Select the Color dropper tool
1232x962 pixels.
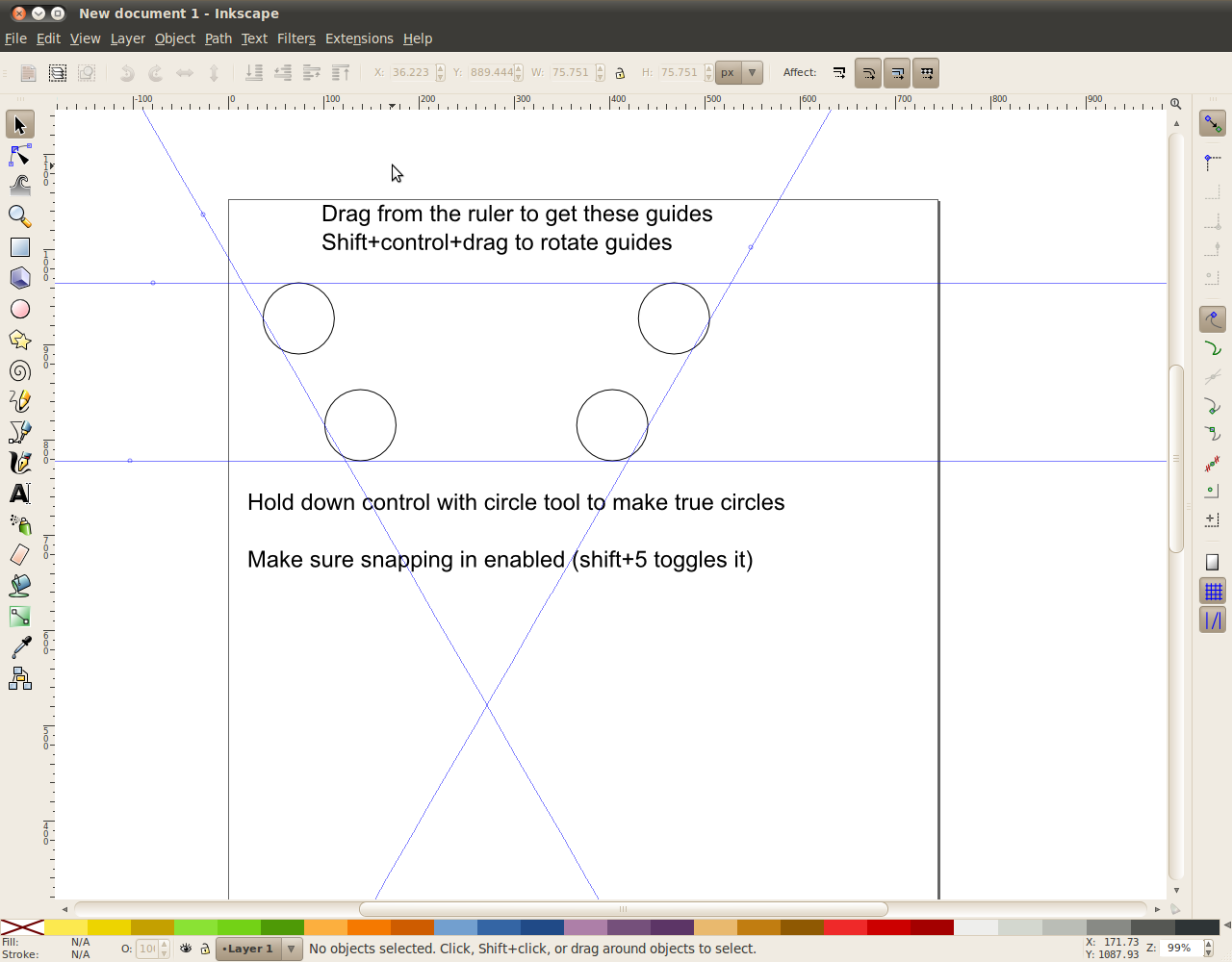[19, 647]
